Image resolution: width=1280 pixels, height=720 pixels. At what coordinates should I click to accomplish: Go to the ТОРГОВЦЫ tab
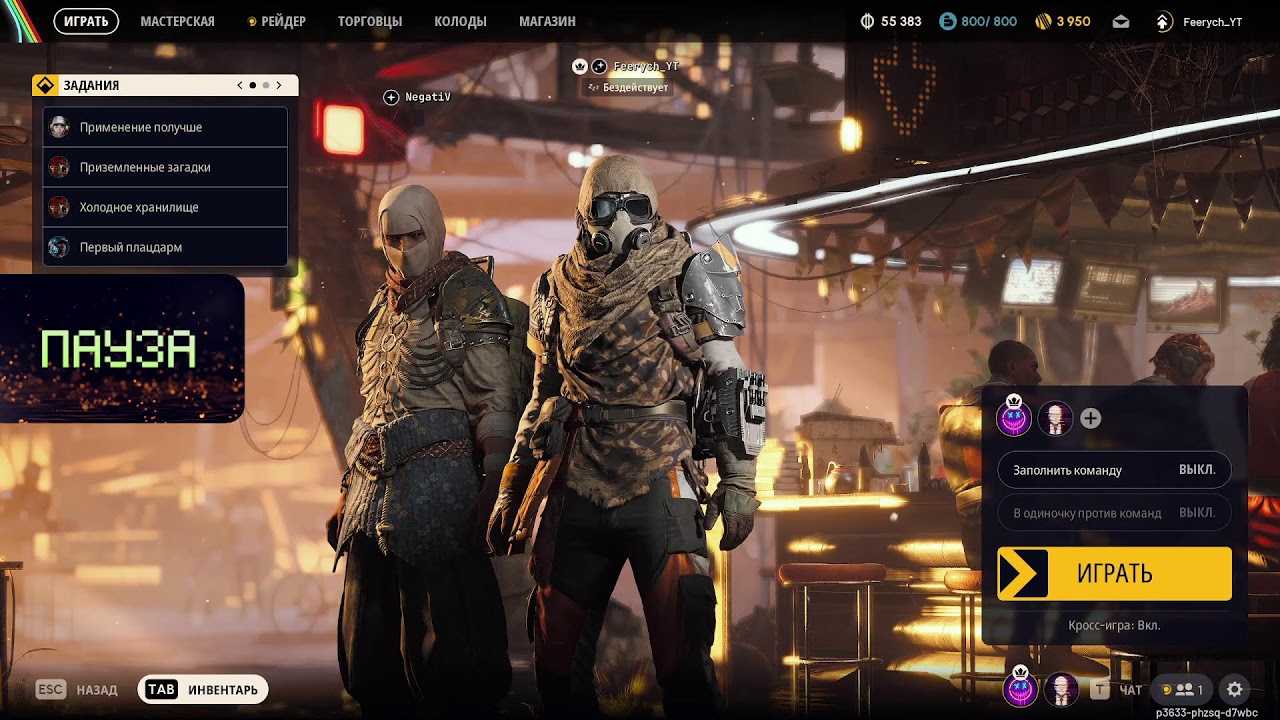click(370, 21)
